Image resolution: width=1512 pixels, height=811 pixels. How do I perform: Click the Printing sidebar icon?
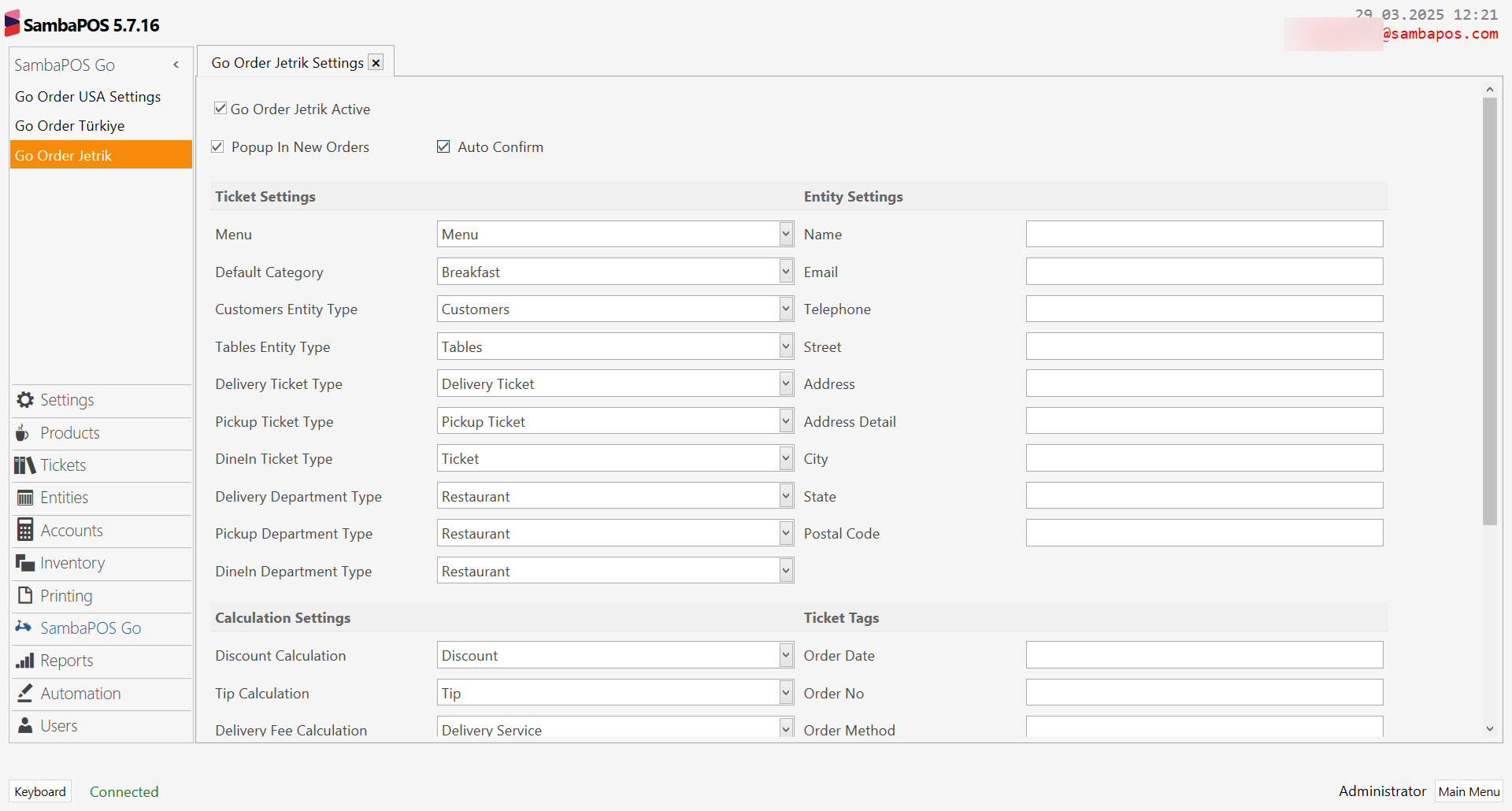point(24,595)
